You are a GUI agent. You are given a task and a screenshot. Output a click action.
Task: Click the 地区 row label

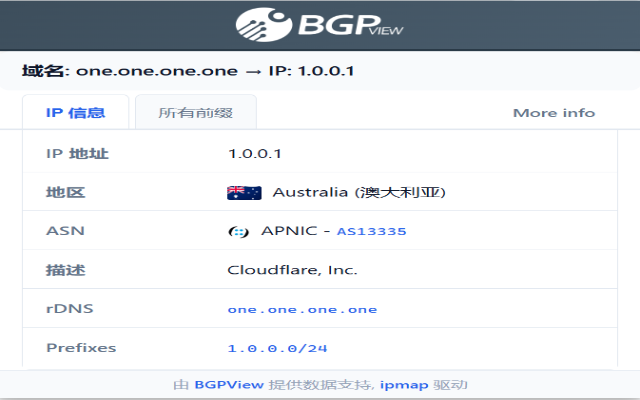65,192
